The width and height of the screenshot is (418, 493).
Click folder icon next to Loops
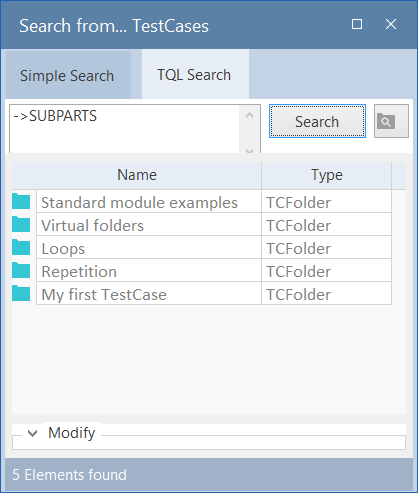tap(21, 247)
